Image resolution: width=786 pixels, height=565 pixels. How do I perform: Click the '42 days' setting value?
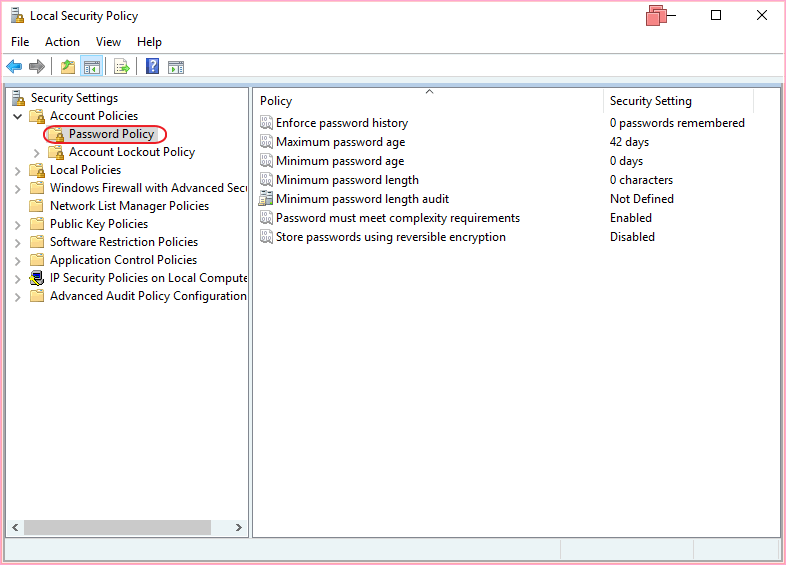pyautogui.click(x=629, y=142)
